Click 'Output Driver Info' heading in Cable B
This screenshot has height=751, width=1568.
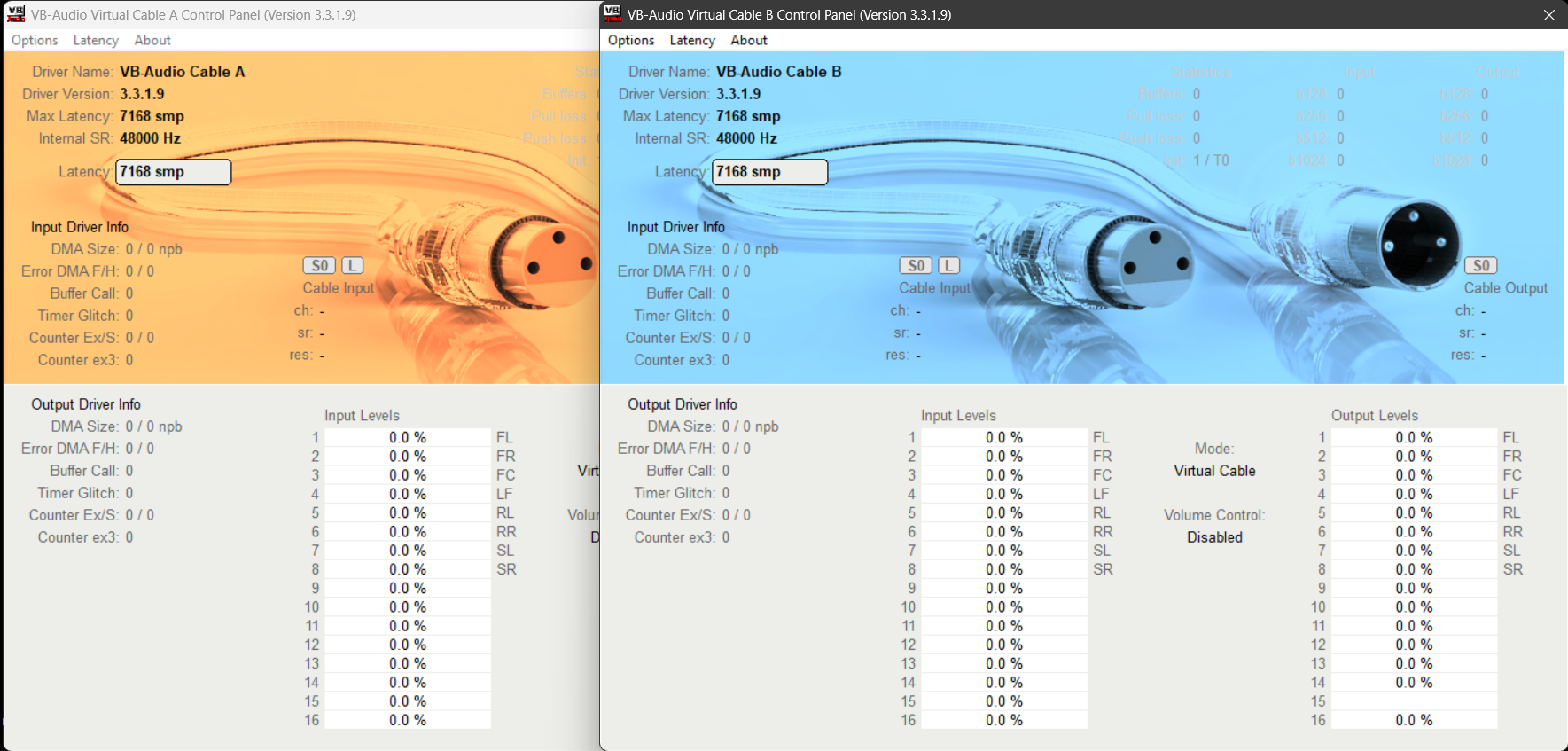[683, 404]
